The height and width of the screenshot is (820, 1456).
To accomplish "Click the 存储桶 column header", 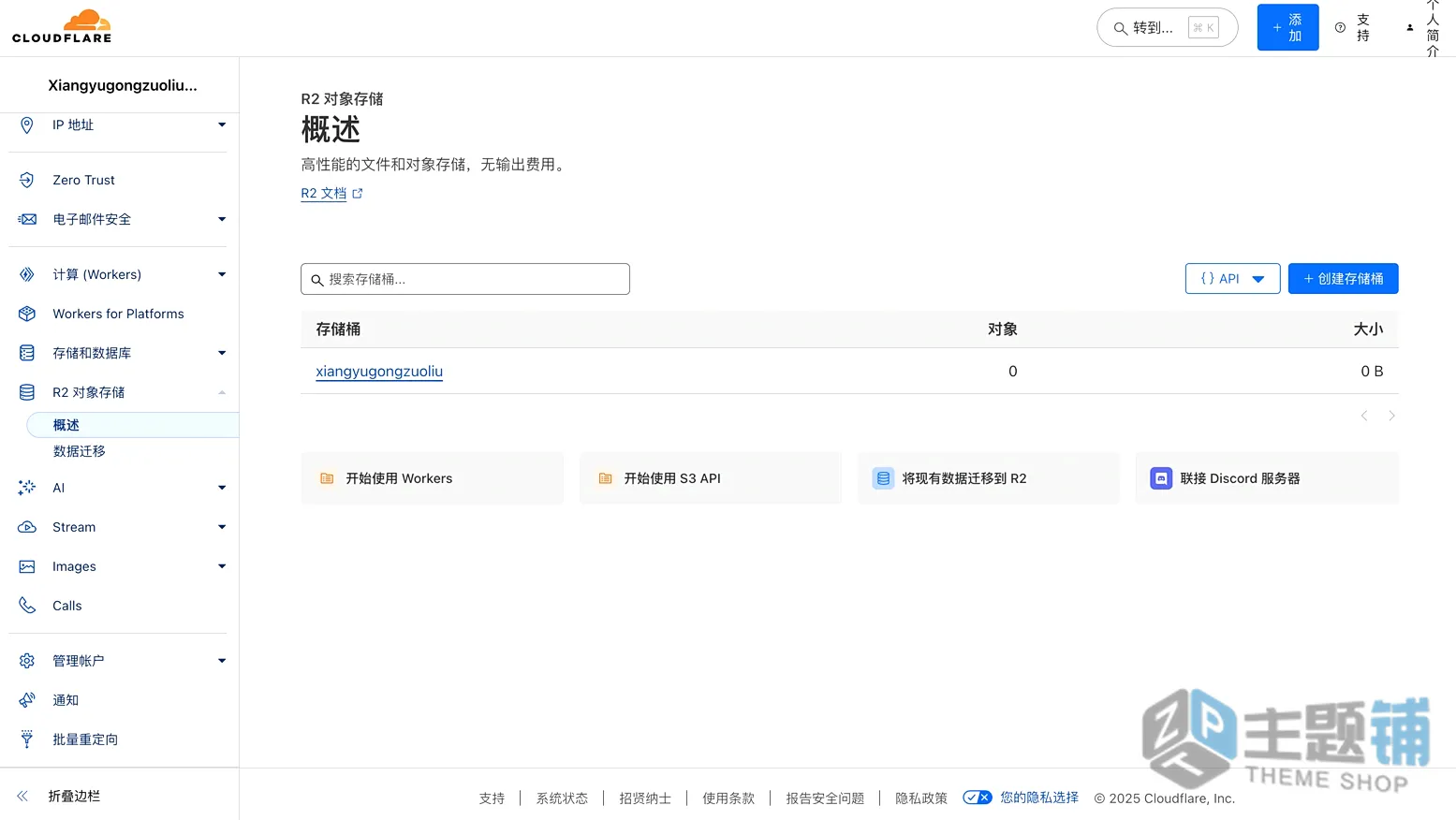I will pos(338,329).
